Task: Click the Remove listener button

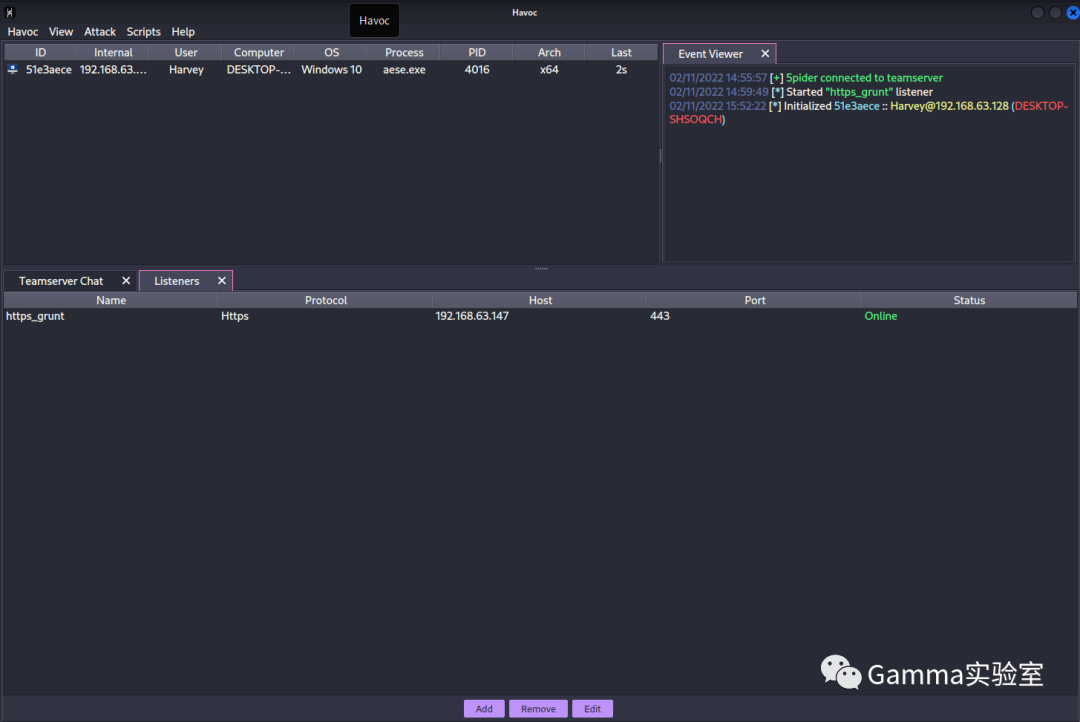Action: pyautogui.click(x=538, y=709)
